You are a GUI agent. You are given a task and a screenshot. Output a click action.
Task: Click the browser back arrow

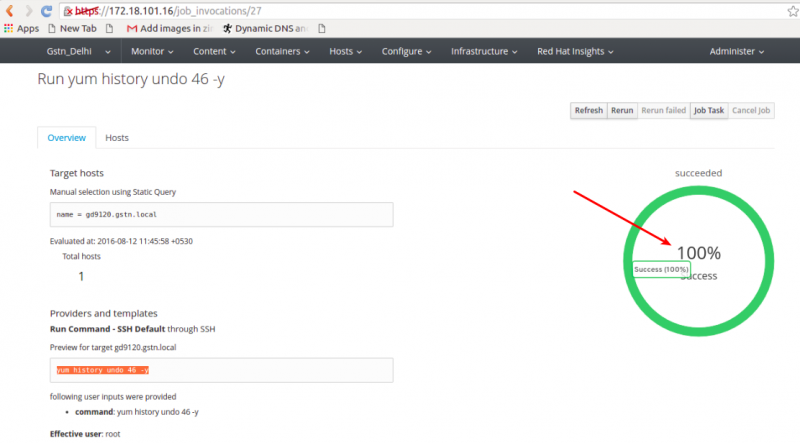click(x=9, y=11)
